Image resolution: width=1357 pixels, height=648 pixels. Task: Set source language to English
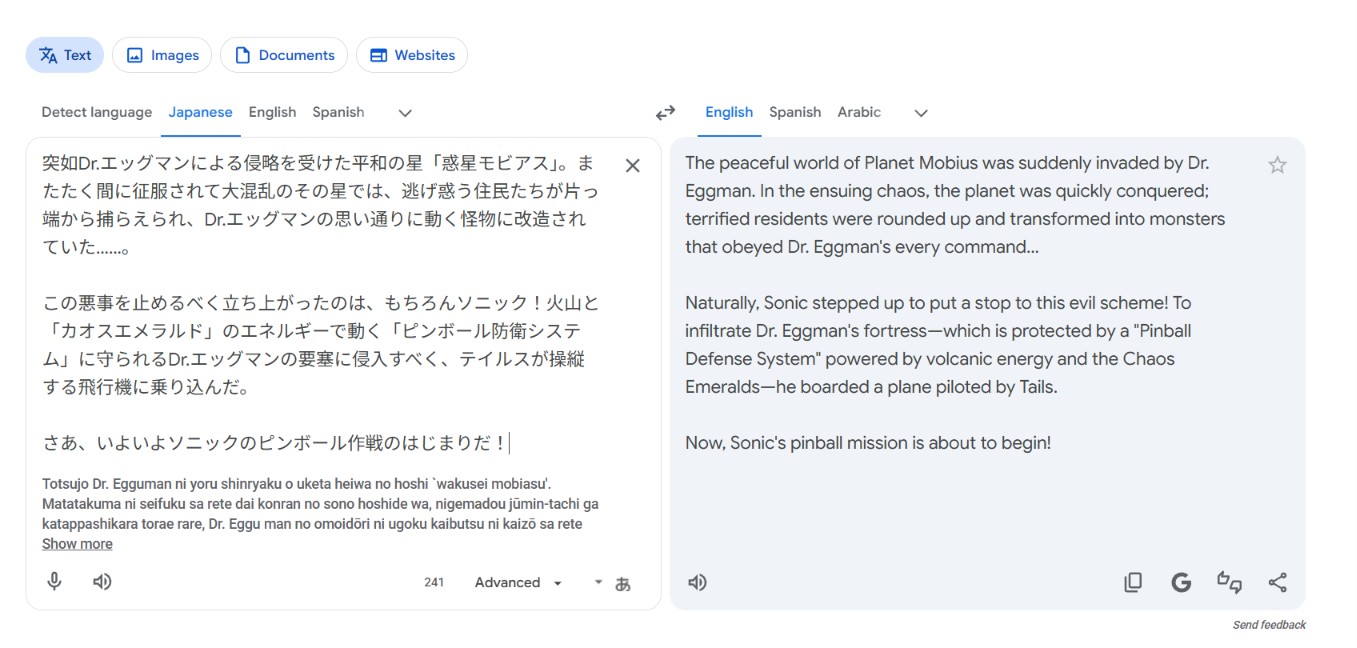coord(272,112)
